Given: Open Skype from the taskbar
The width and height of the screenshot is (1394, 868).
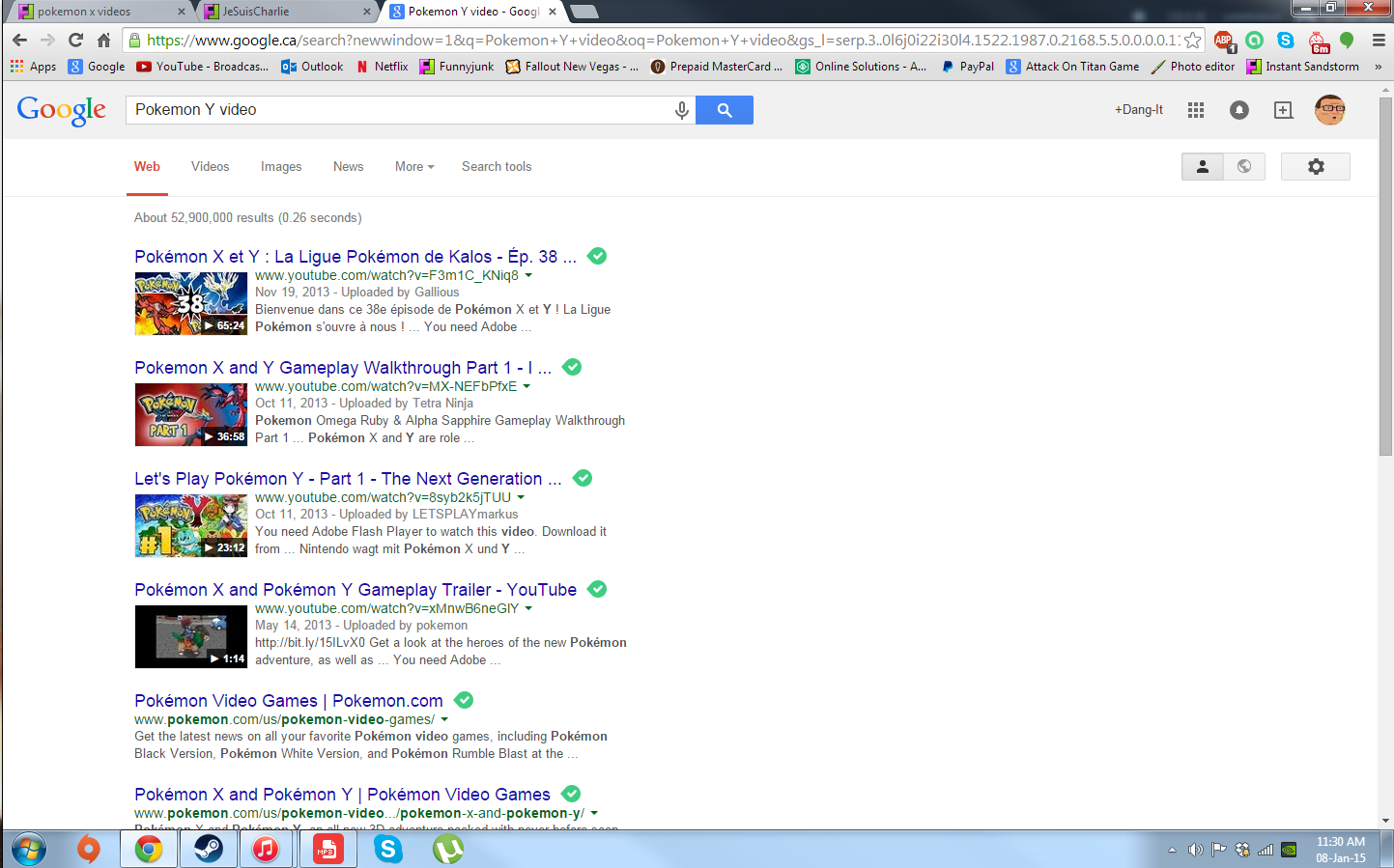Looking at the screenshot, I should [x=387, y=849].
